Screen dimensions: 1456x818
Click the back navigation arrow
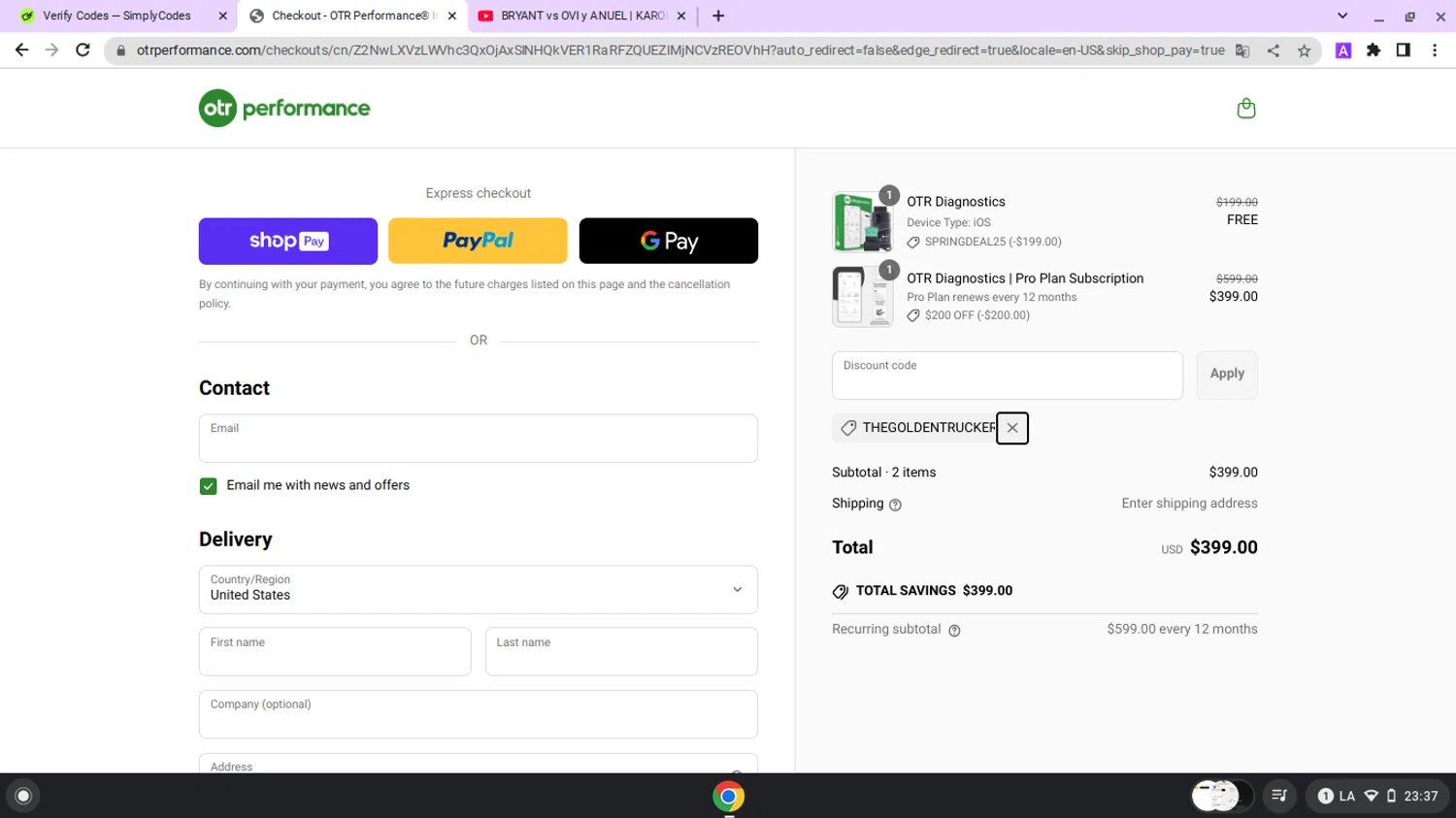pos(21,50)
